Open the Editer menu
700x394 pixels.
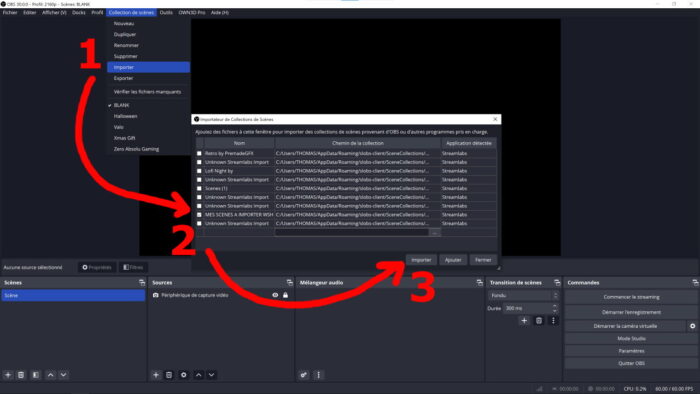click(x=29, y=12)
